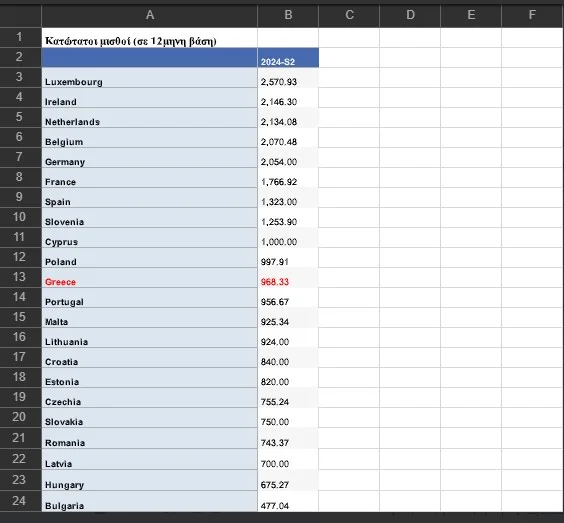
Task: Select column D header
Action: [410, 15]
